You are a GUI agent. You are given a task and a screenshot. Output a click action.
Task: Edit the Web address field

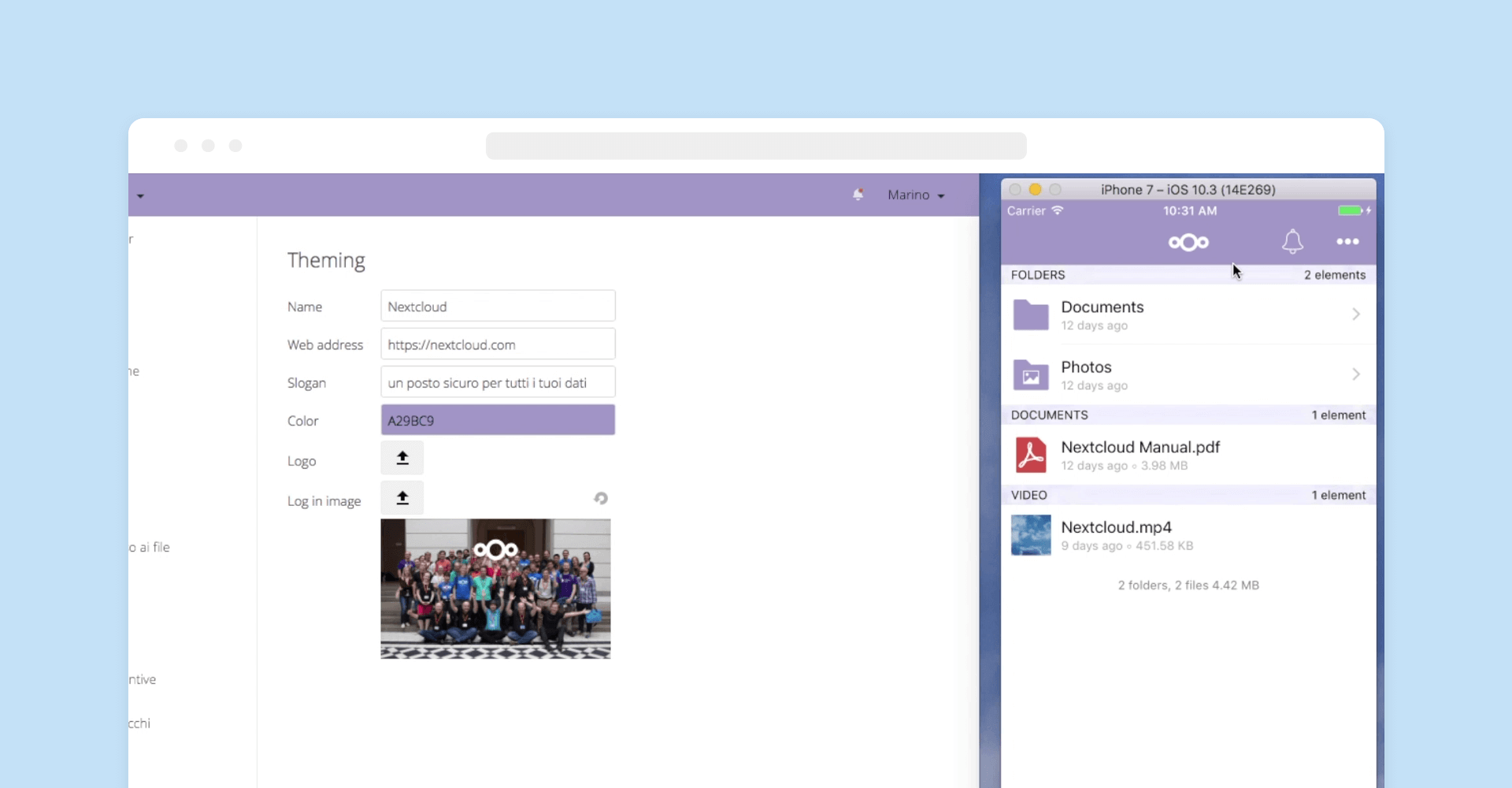[x=497, y=344]
